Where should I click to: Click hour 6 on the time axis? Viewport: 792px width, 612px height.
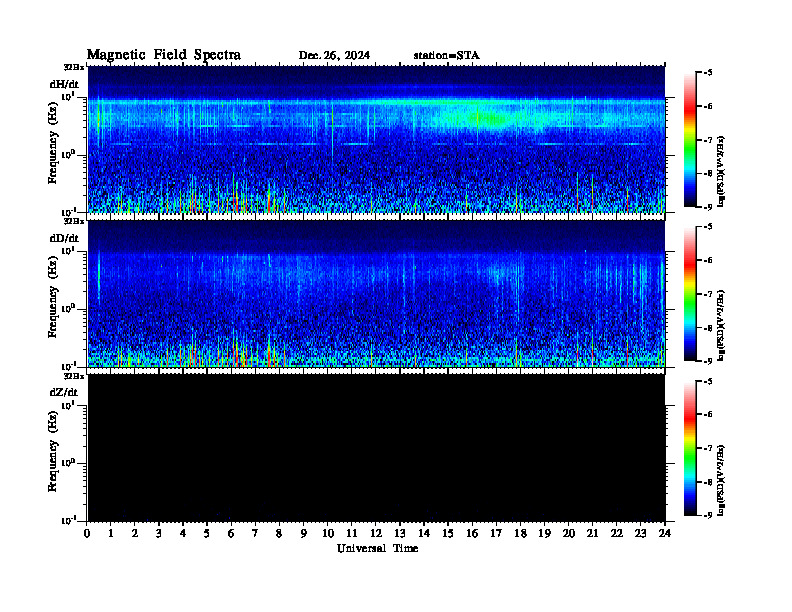[x=231, y=534]
